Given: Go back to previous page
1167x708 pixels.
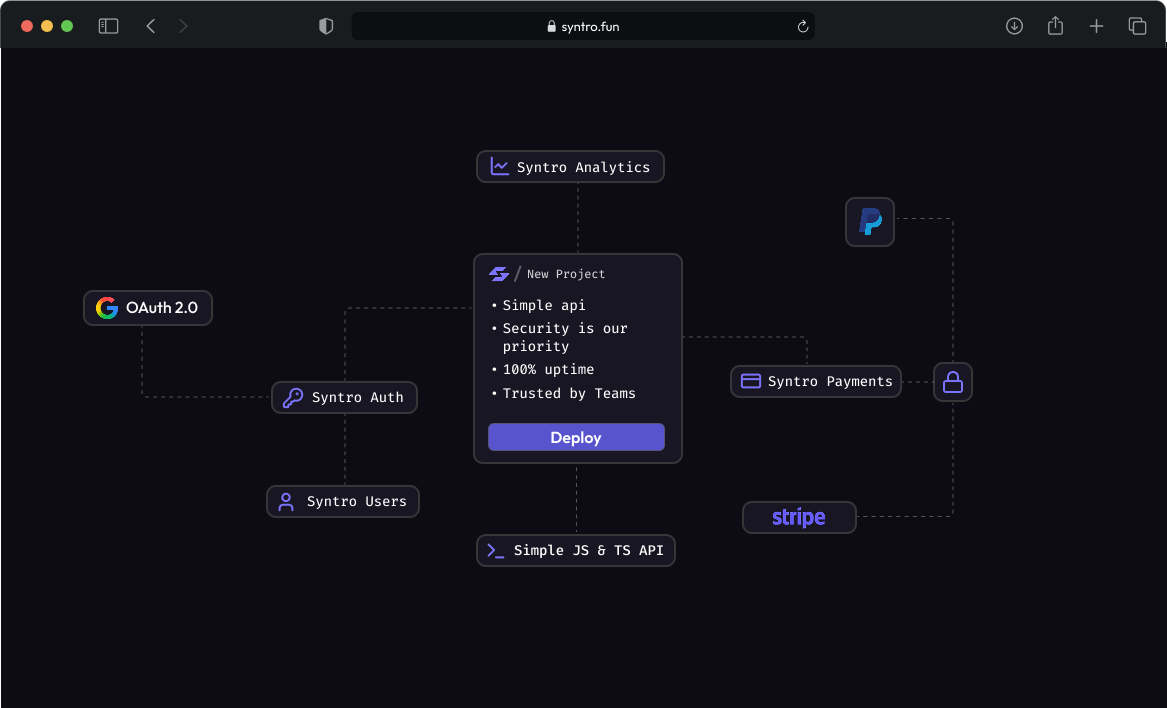Looking at the screenshot, I should [x=151, y=26].
